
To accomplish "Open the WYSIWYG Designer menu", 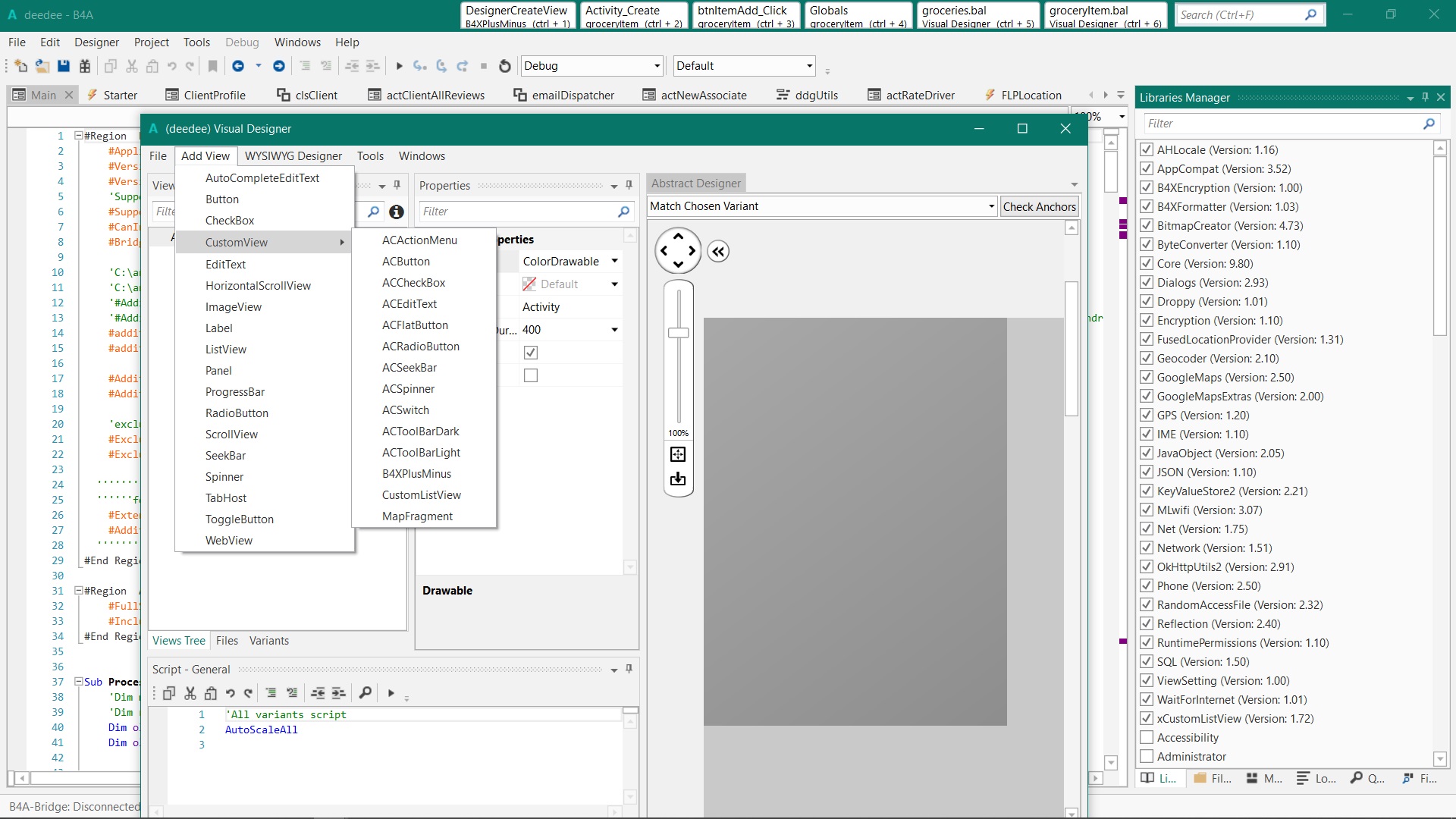I will point(293,156).
